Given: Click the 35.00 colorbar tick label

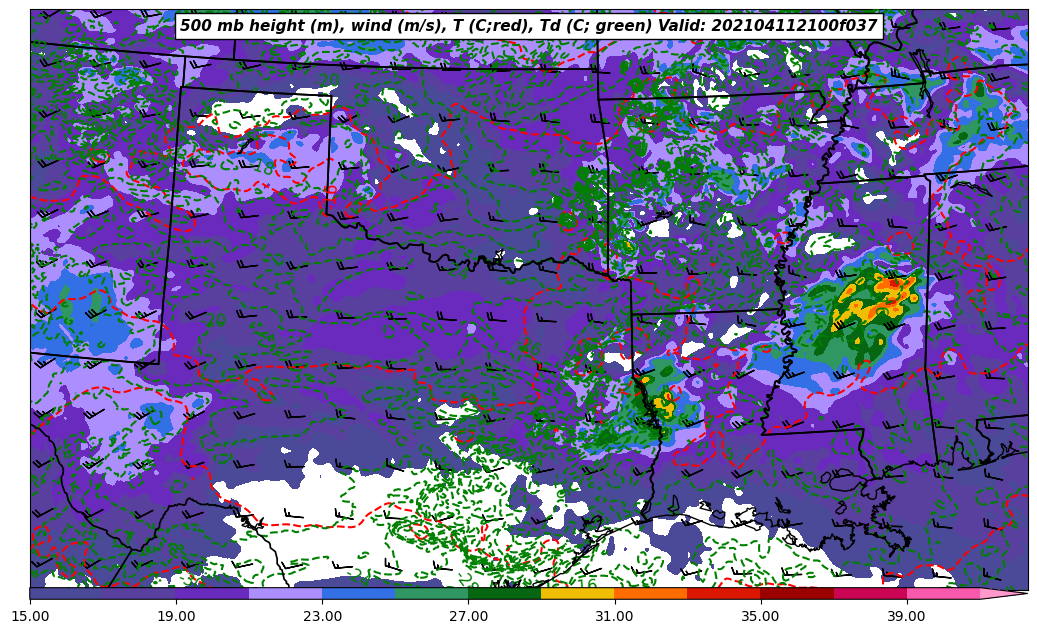Looking at the screenshot, I should (760, 616).
